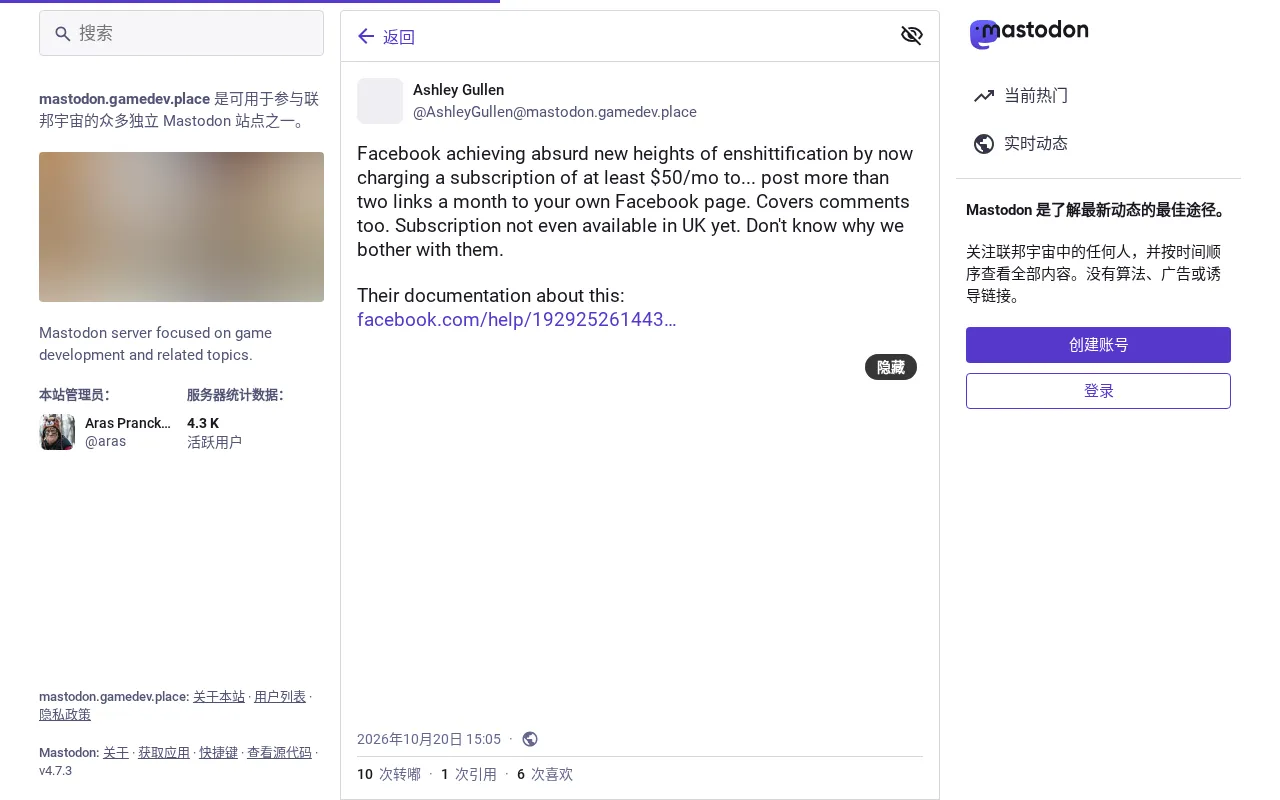Open 查看源代码 link
Screen dimensions: 1280x800
click(x=279, y=753)
